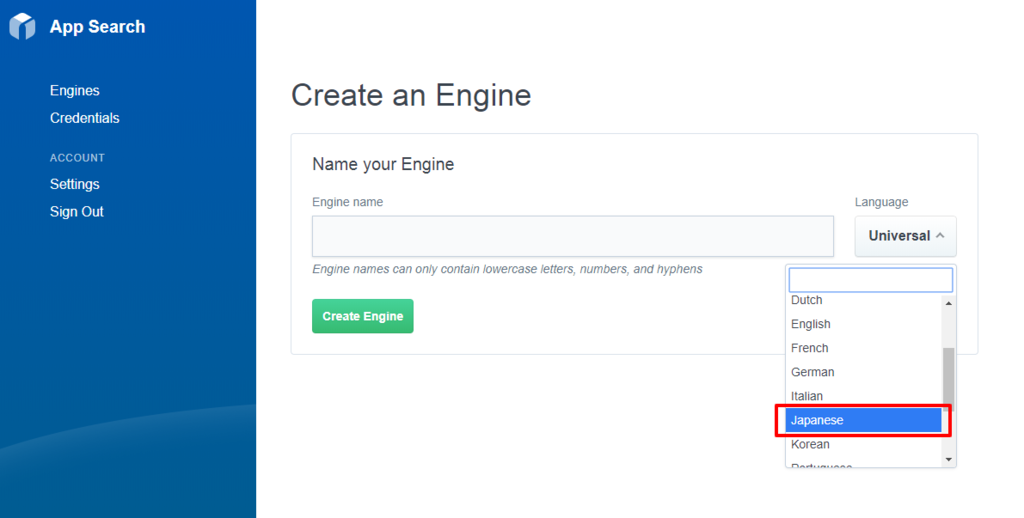
Task: Select English from the language list
Action: point(863,324)
